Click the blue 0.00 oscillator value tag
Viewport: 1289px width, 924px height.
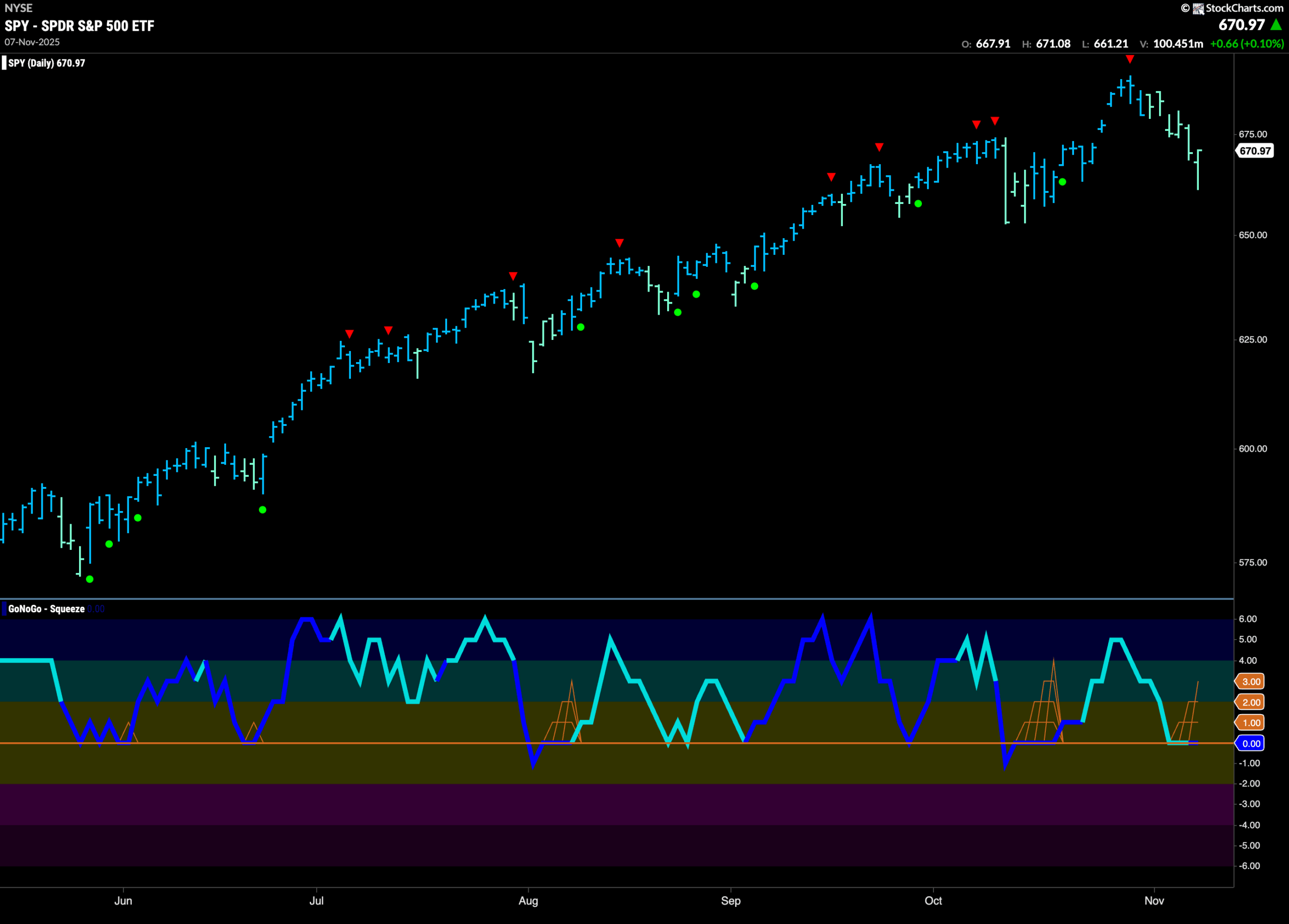tap(1251, 743)
